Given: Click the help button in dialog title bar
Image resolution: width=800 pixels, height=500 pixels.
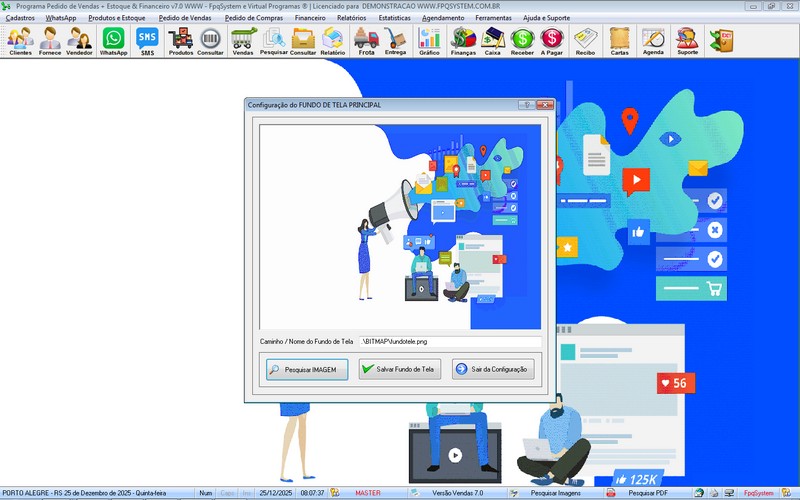Looking at the screenshot, I should (x=527, y=105).
